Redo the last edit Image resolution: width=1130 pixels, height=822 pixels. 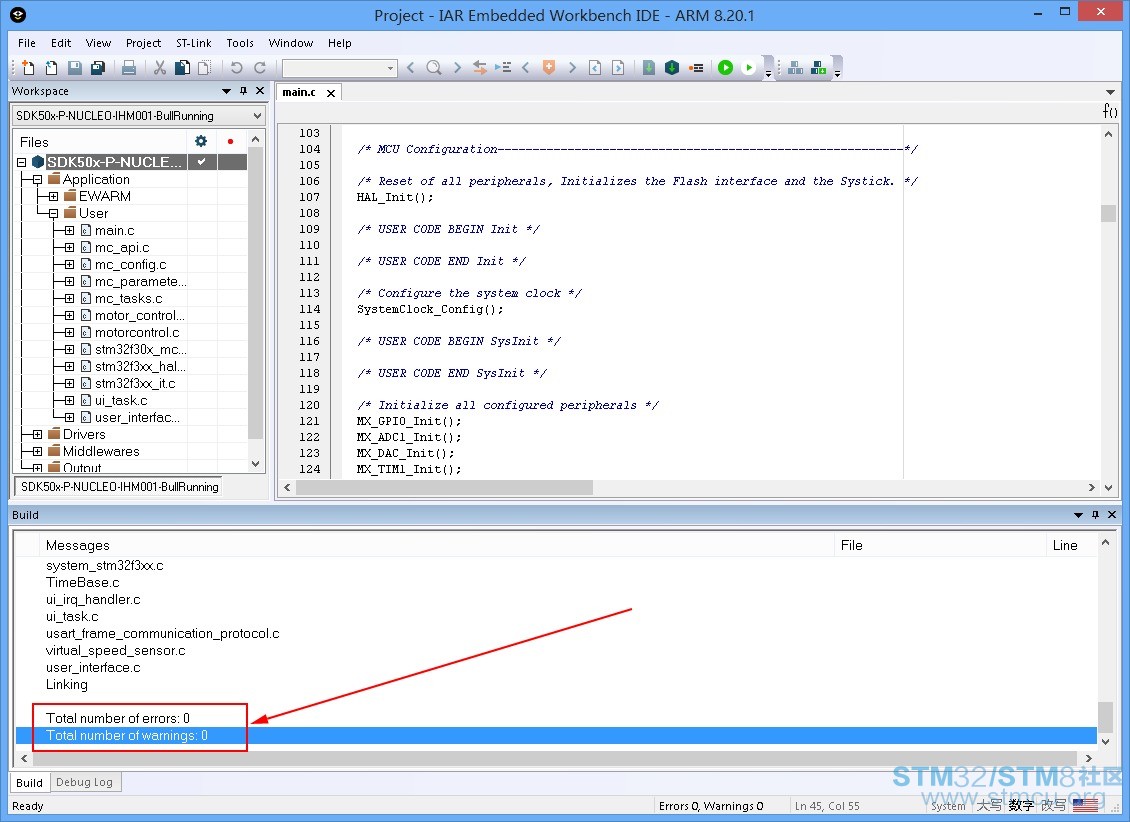point(259,68)
